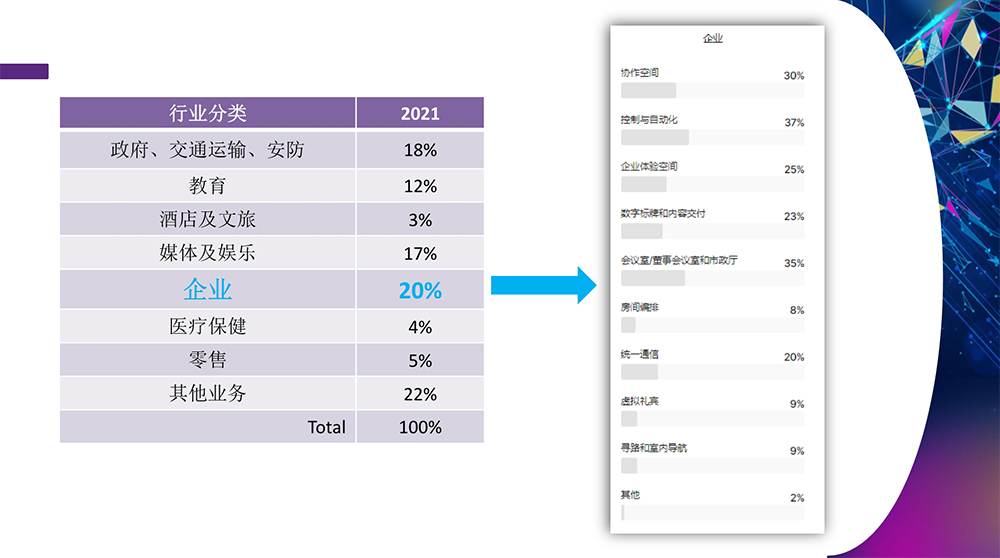Select the highlighted 企业 table row label
Screen dimensions: 1000x558
pyautogui.click(x=208, y=290)
